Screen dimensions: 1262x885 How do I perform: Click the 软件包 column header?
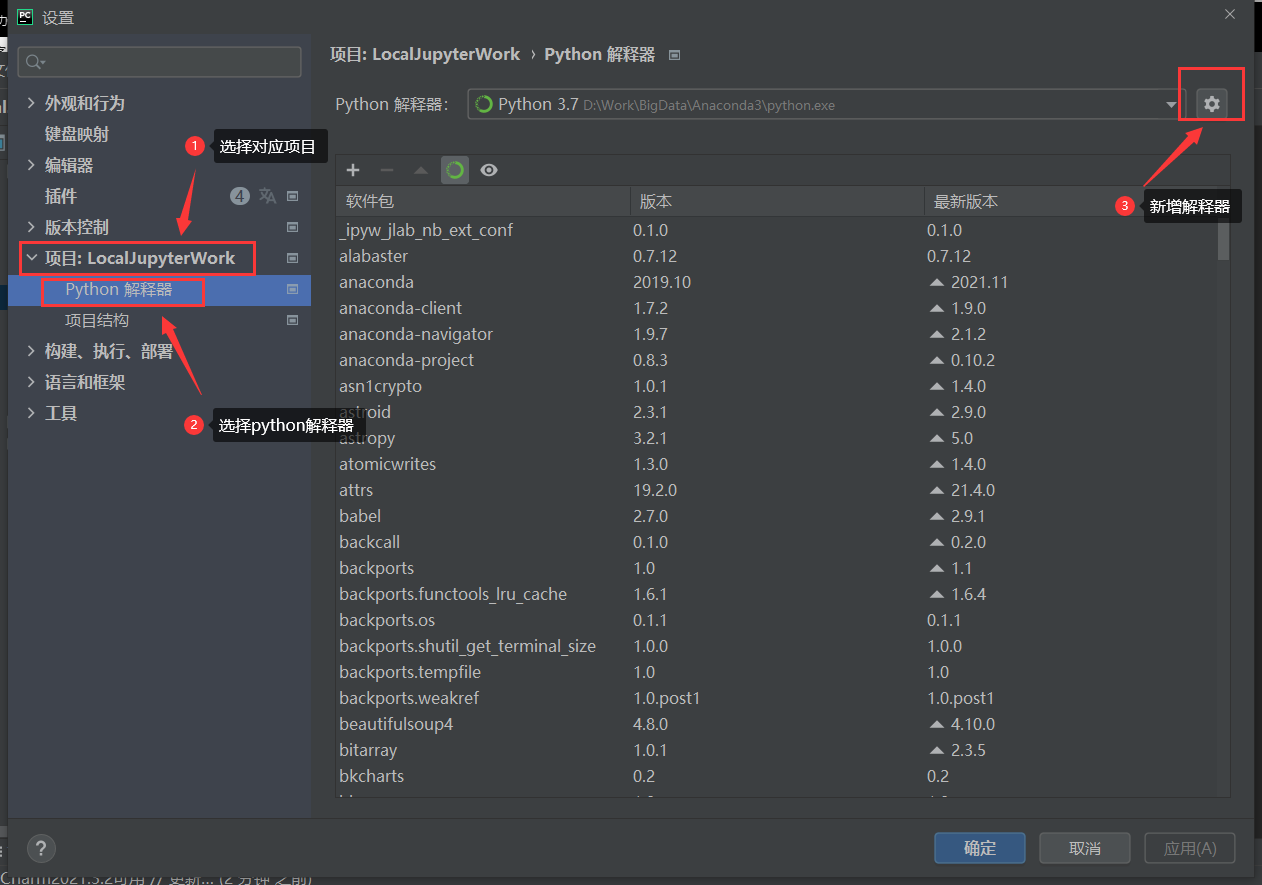coord(483,201)
